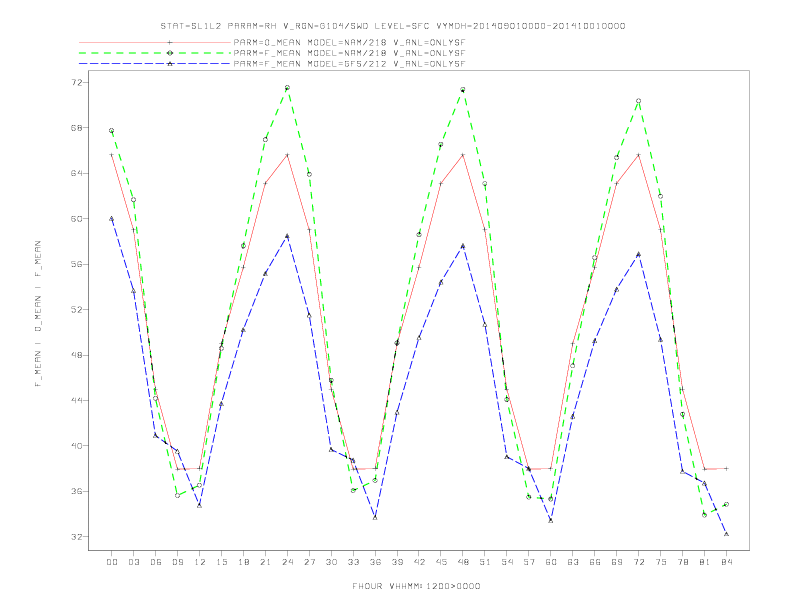Click x-axis tick label 84
792x612 pixels.
pyautogui.click(x=726, y=562)
